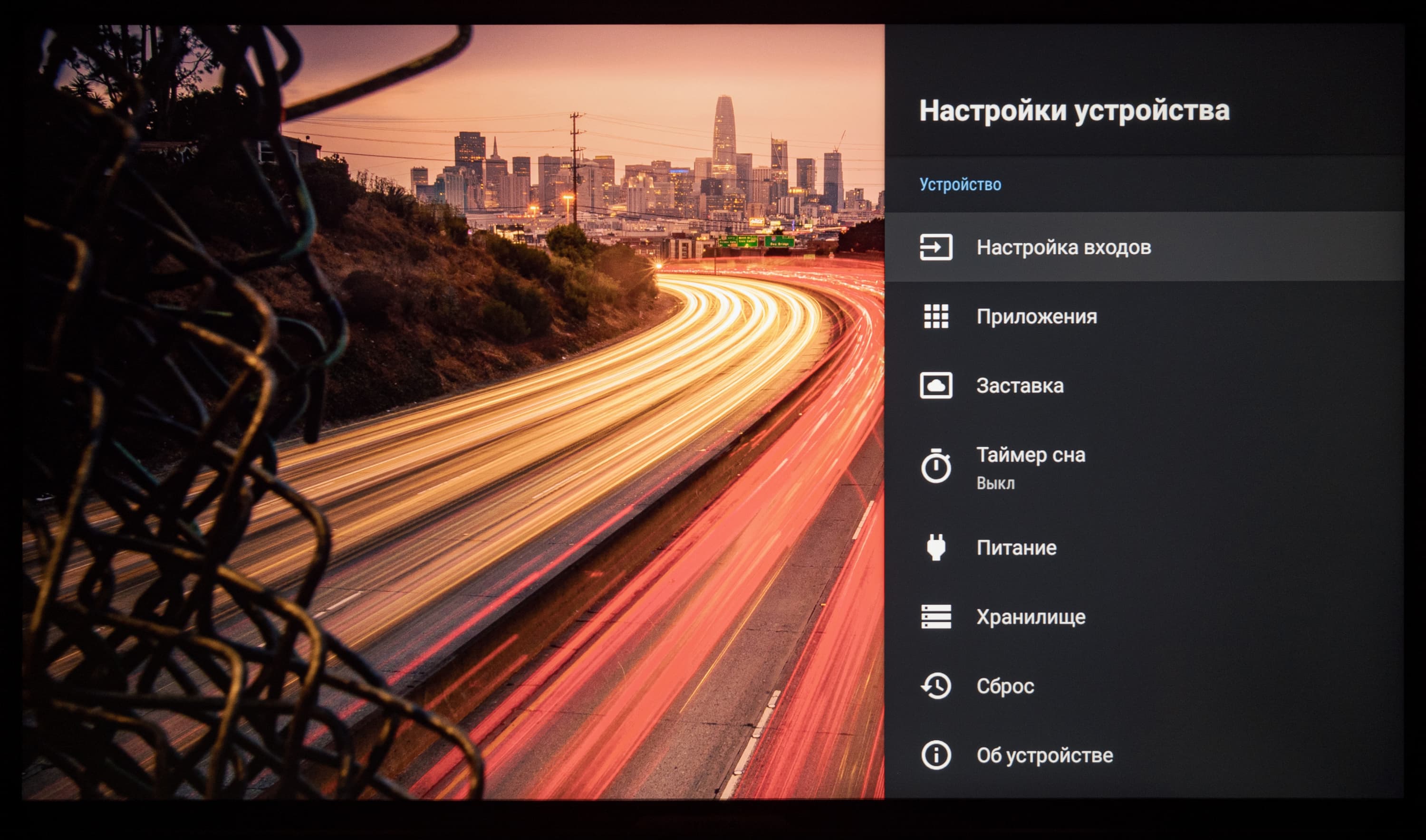The height and width of the screenshot is (840, 1426).
Task: Click the Хранилище storage bars icon
Action: click(935, 616)
